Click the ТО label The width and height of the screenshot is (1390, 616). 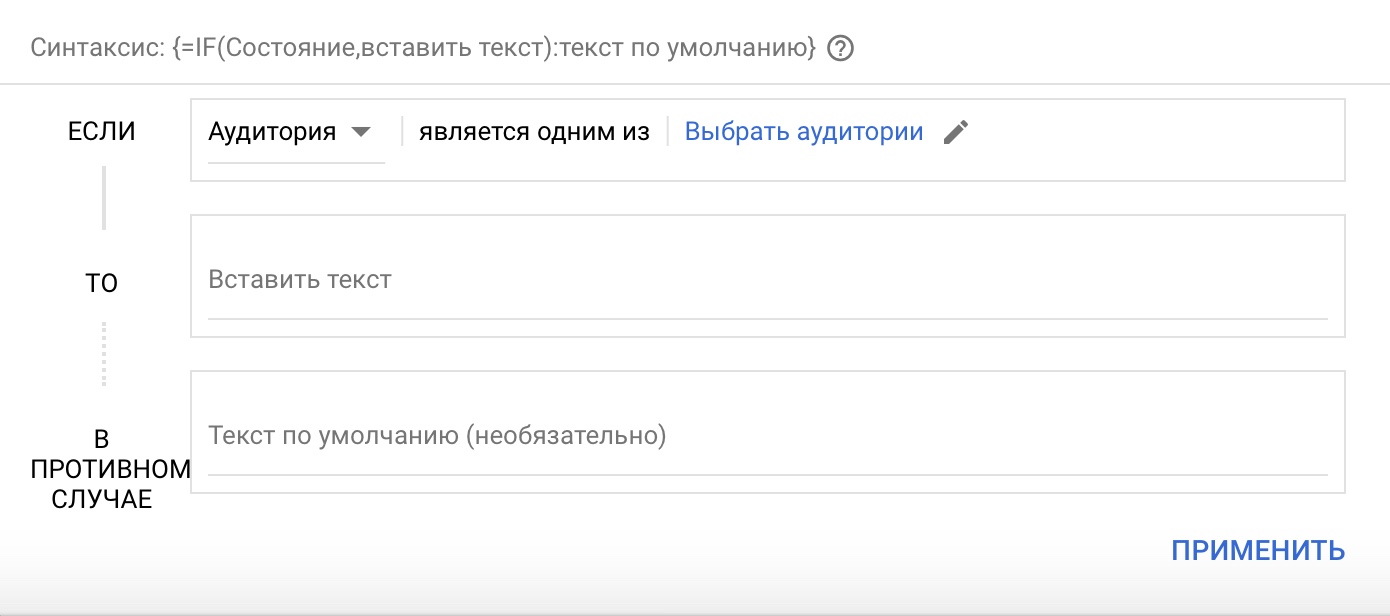pos(101,284)
